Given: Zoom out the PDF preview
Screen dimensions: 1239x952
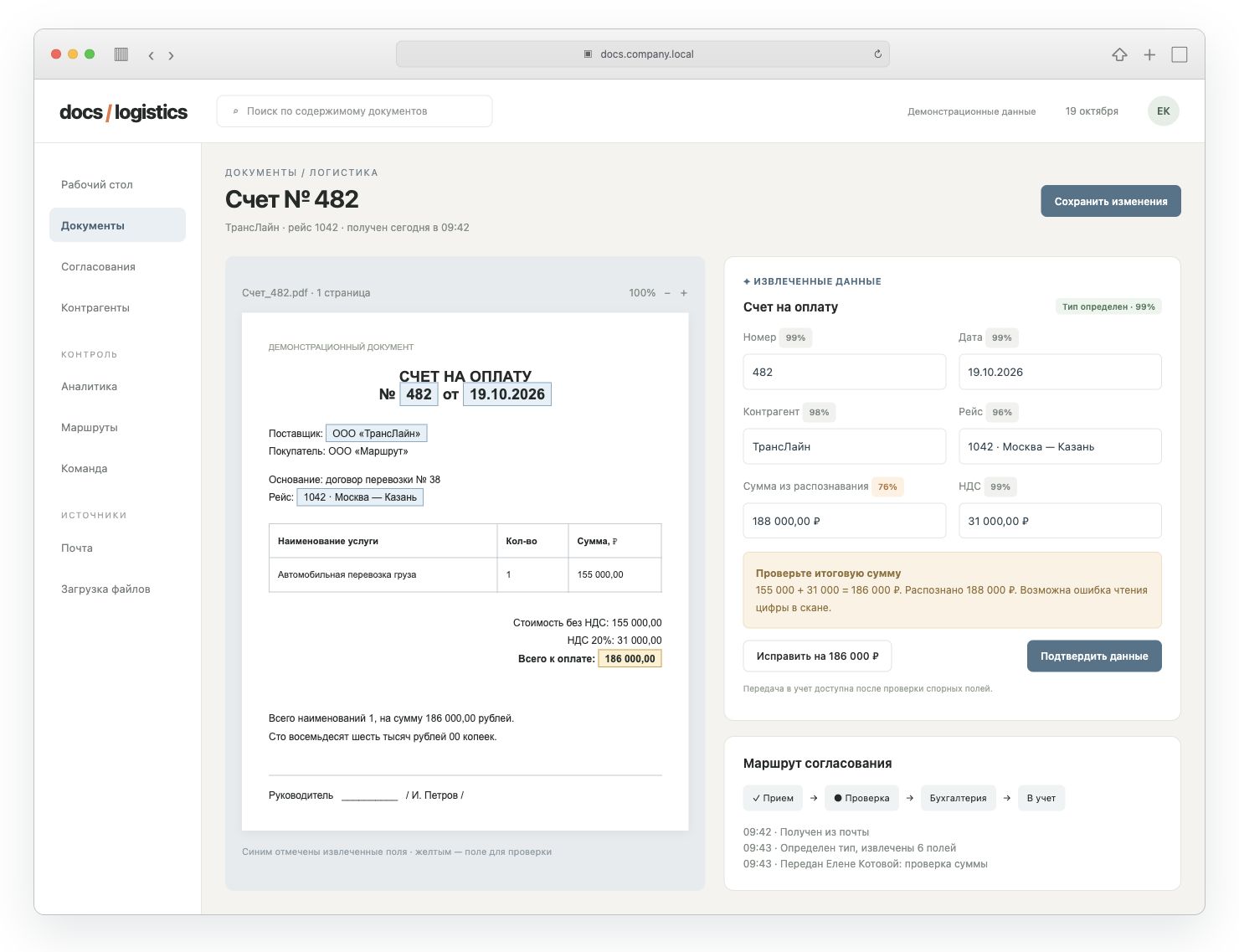Looking at the screenshot, I should 667,293.
